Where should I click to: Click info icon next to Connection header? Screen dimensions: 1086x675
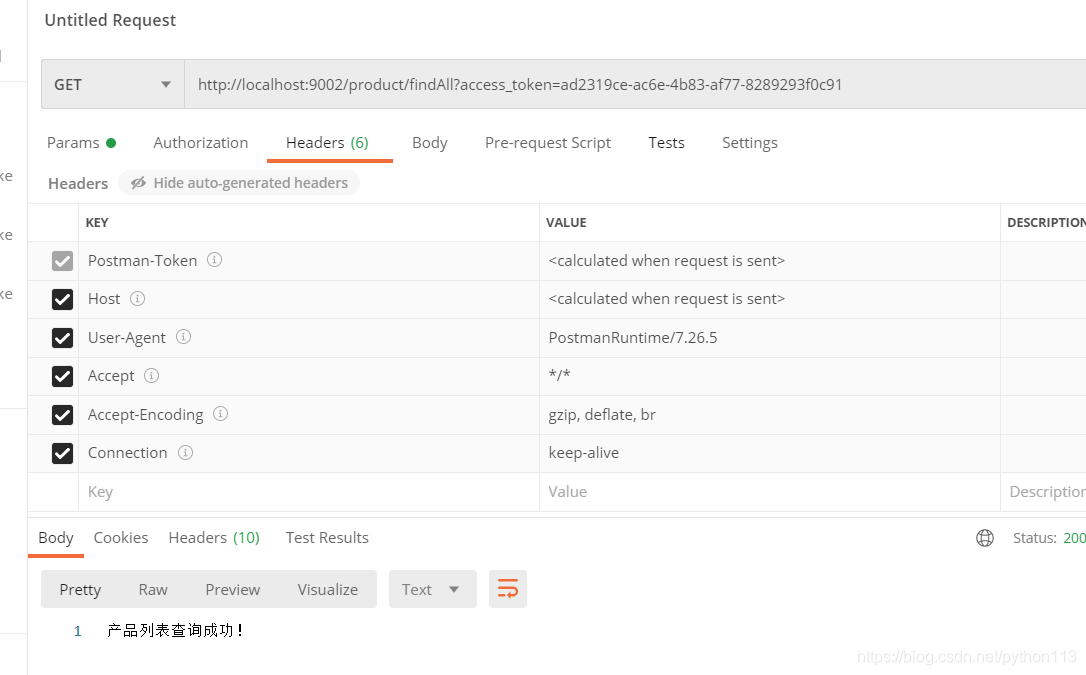point(186,452)
